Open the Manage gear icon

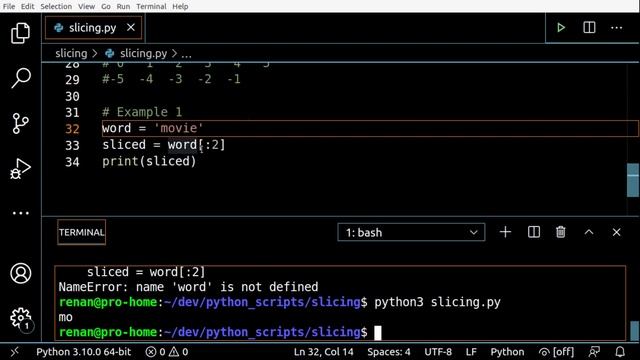[20, 318]
